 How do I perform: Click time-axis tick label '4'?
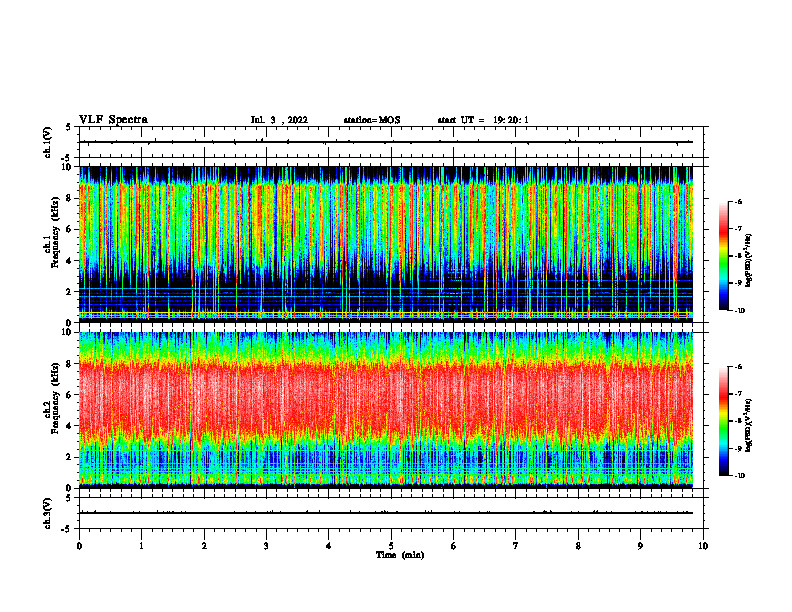[329, 546]
